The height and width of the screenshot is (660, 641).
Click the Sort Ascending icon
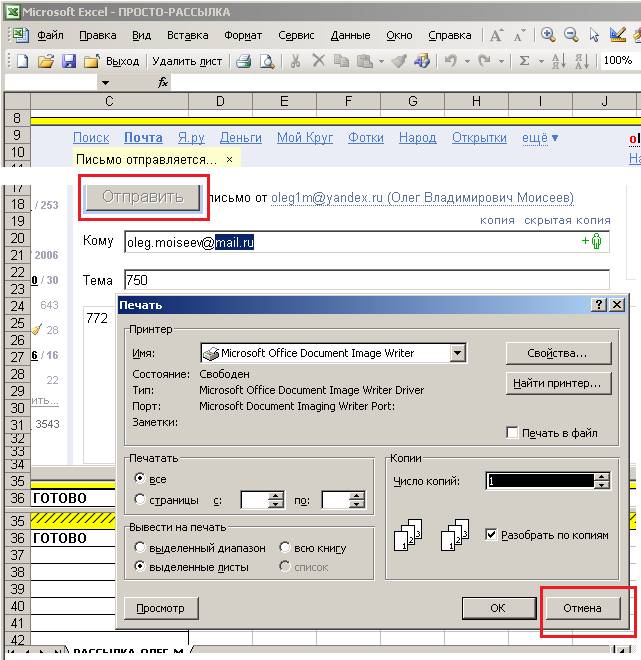click(559, 61)
